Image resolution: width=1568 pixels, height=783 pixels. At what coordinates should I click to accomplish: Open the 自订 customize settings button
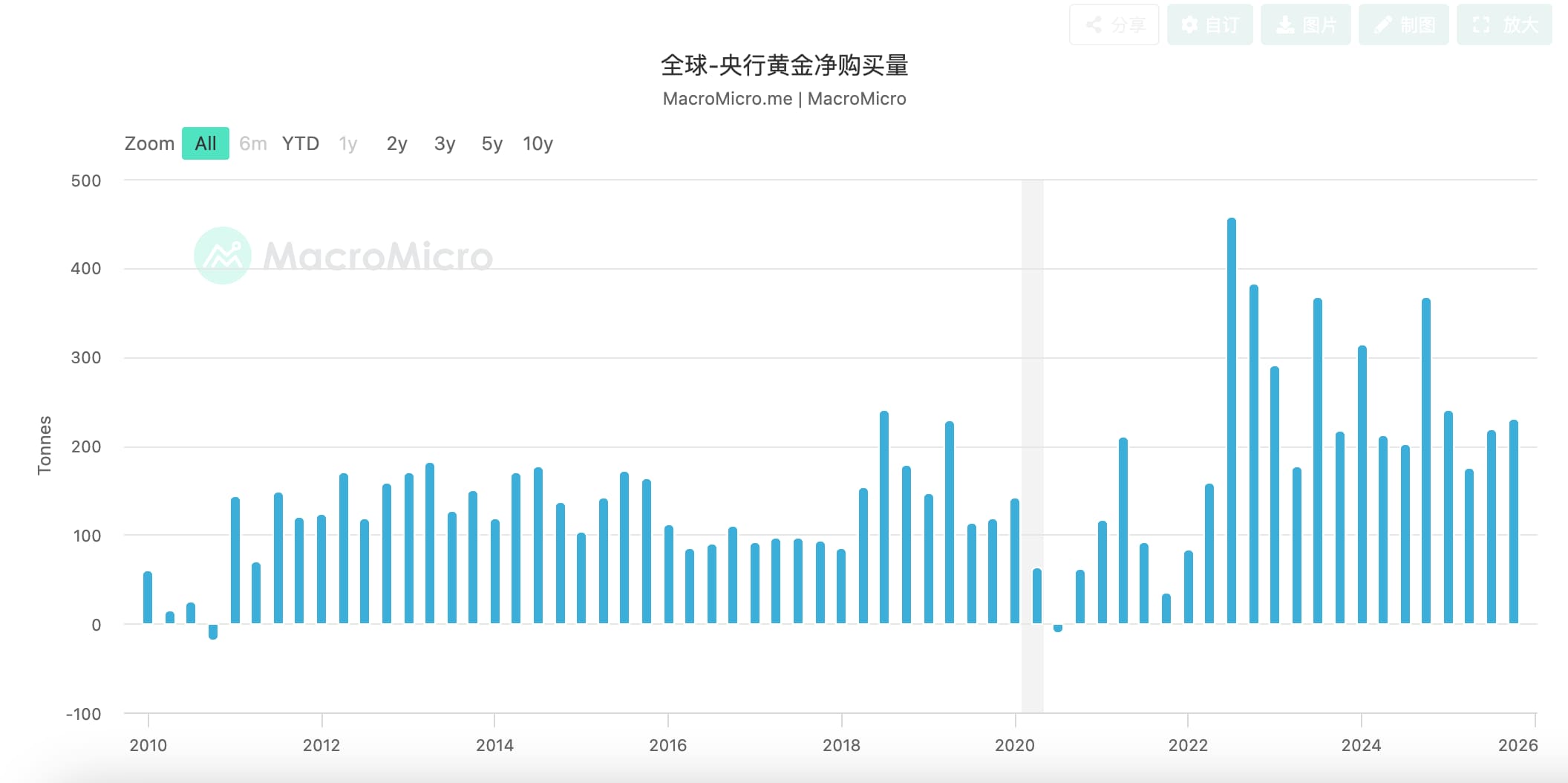(x=1209, y=25)
